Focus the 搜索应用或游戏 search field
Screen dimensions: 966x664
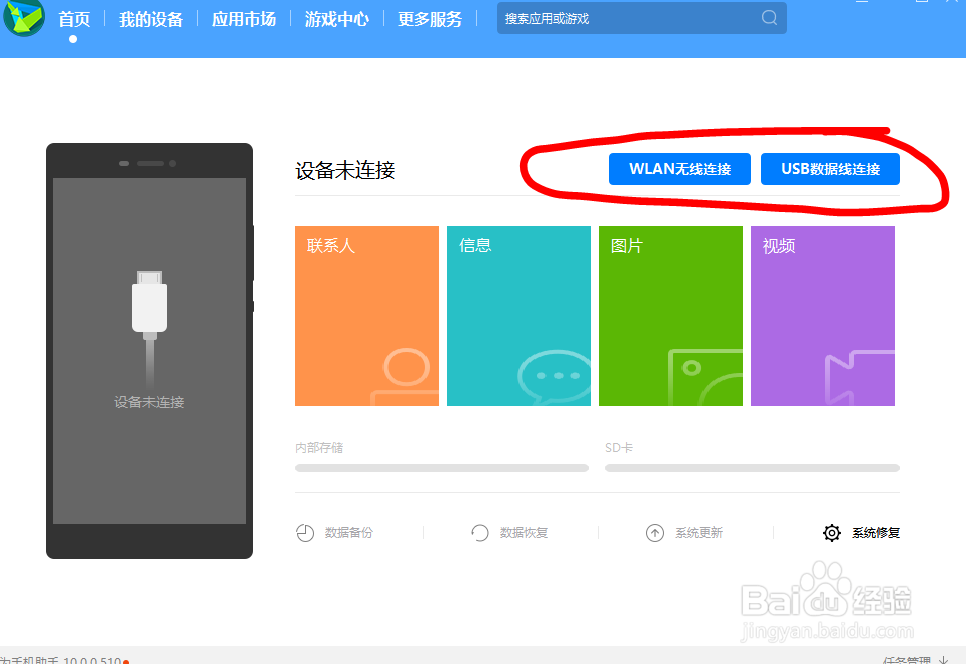pos(641,18)
